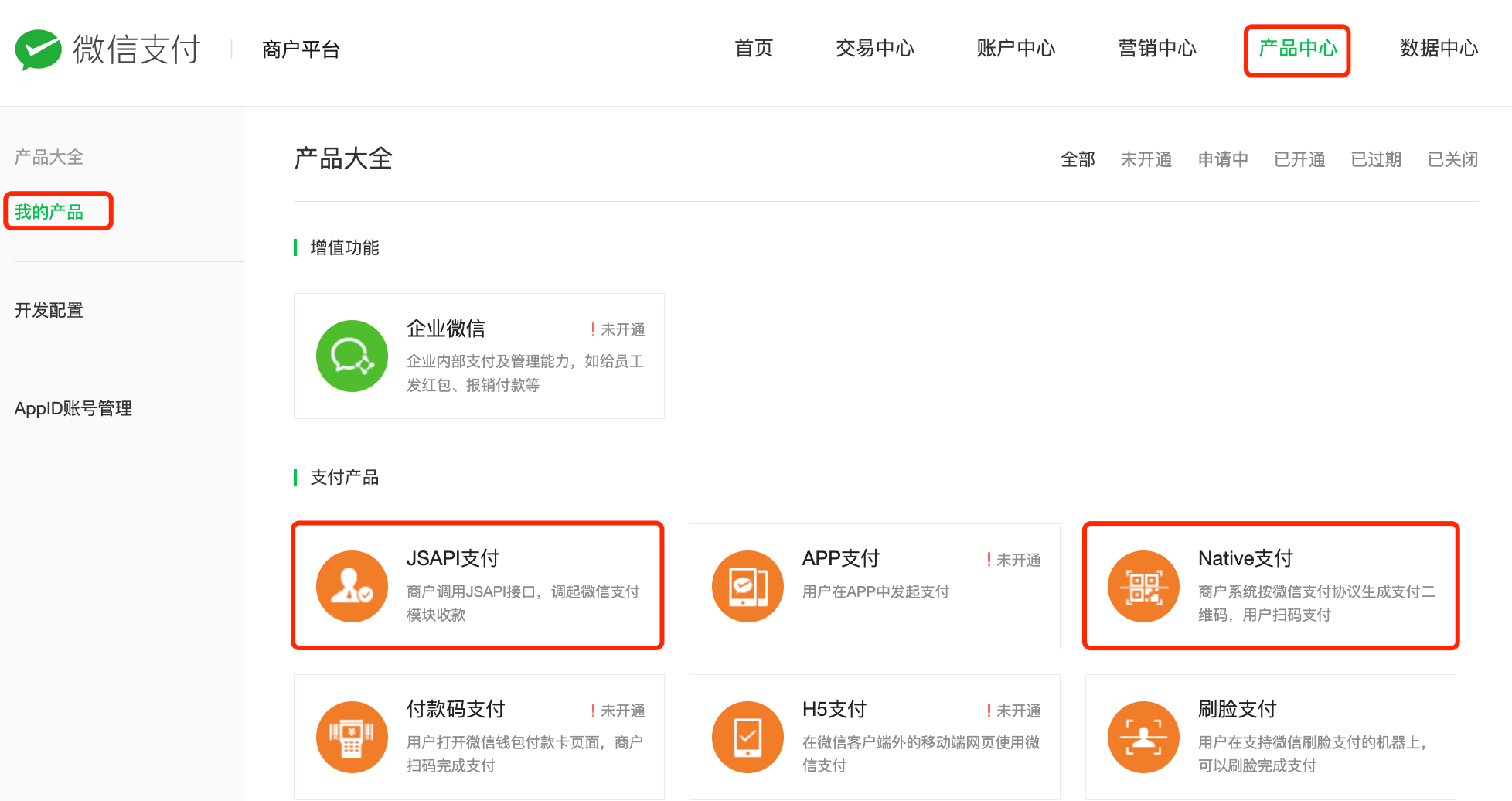The height and width of the screenshot is (801, 1512).
Task: Show 已开通 products filter
Action: [1299, 159]
